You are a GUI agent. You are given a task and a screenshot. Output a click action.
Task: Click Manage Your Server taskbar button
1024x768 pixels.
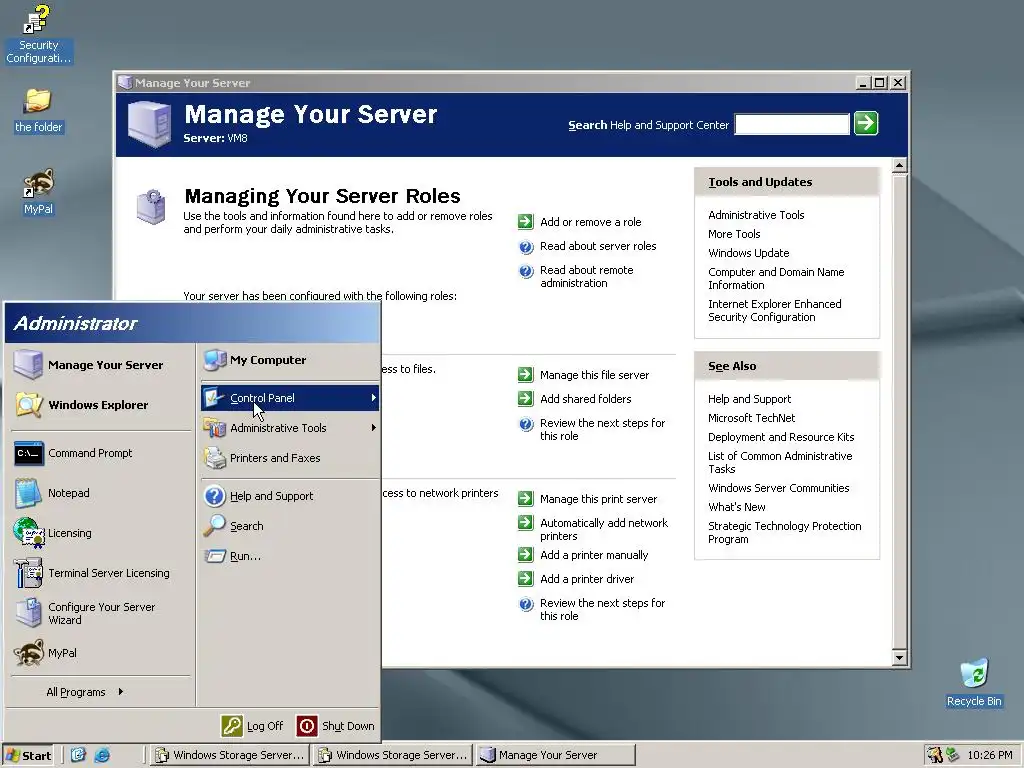555,755
